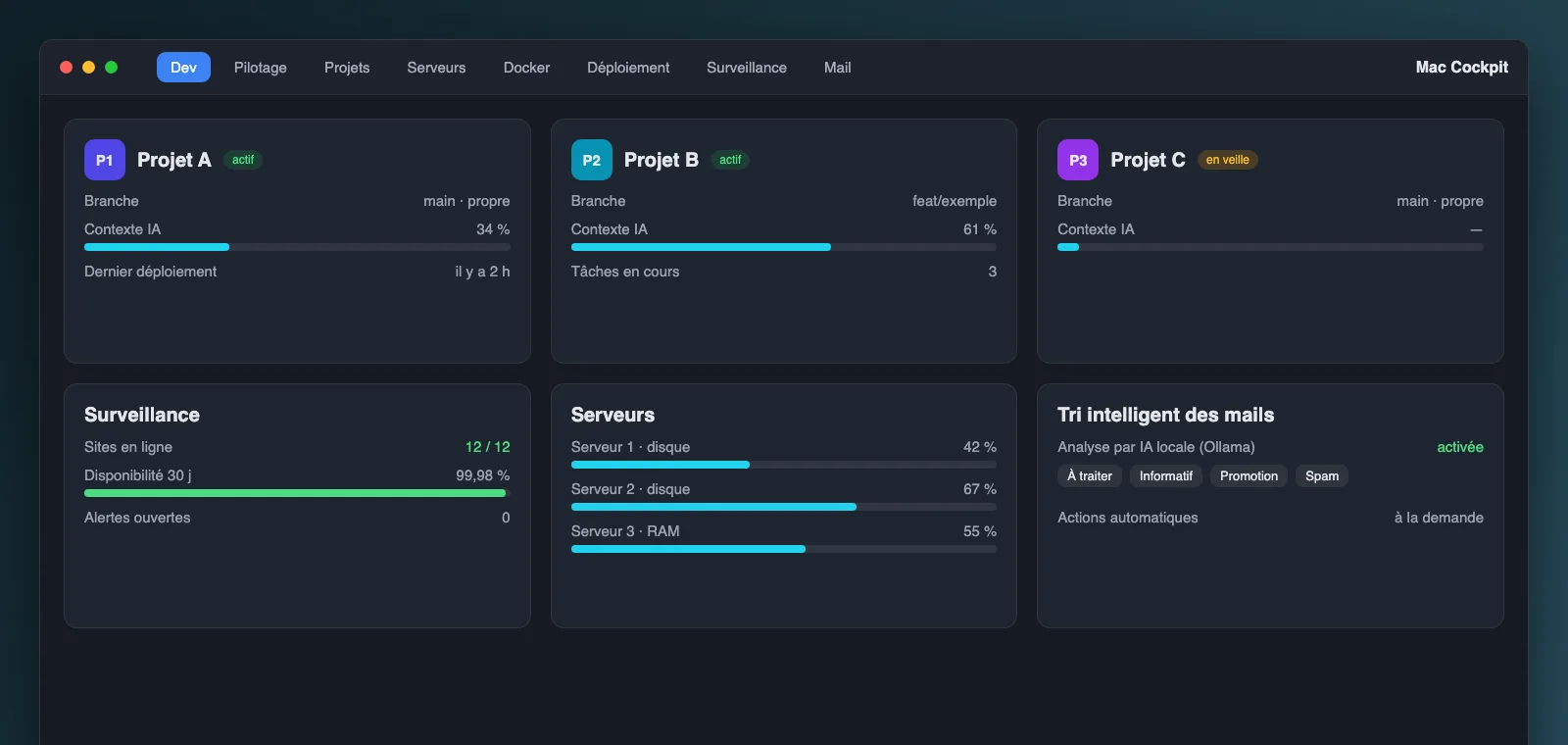Click the Projet C Contexte IA progress bar
Image resolution: width=1568 pixels, height=745 pixels.
pos(1270,247)
